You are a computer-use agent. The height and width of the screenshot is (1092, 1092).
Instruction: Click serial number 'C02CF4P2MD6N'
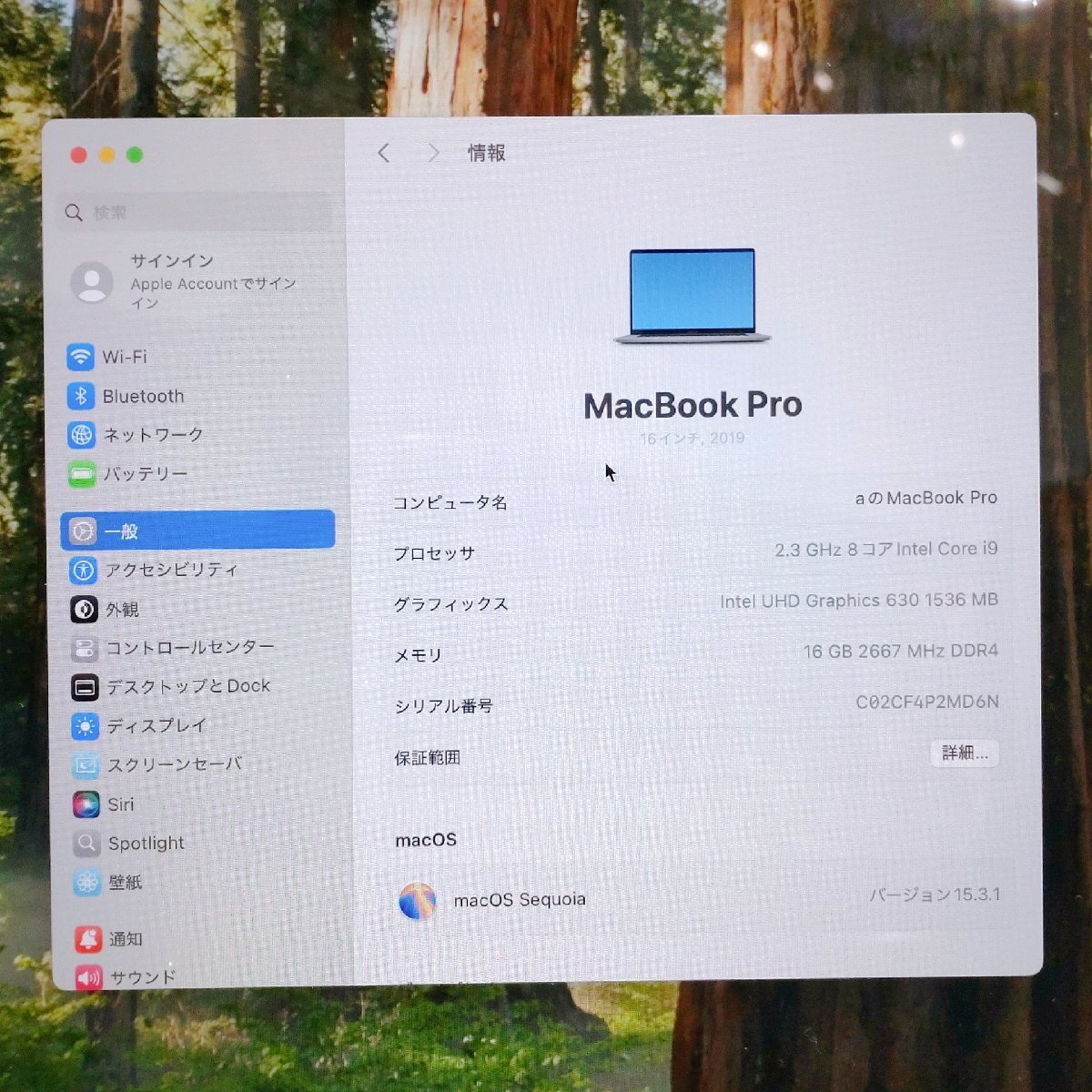pyautogui.click(x=927, y=702)
